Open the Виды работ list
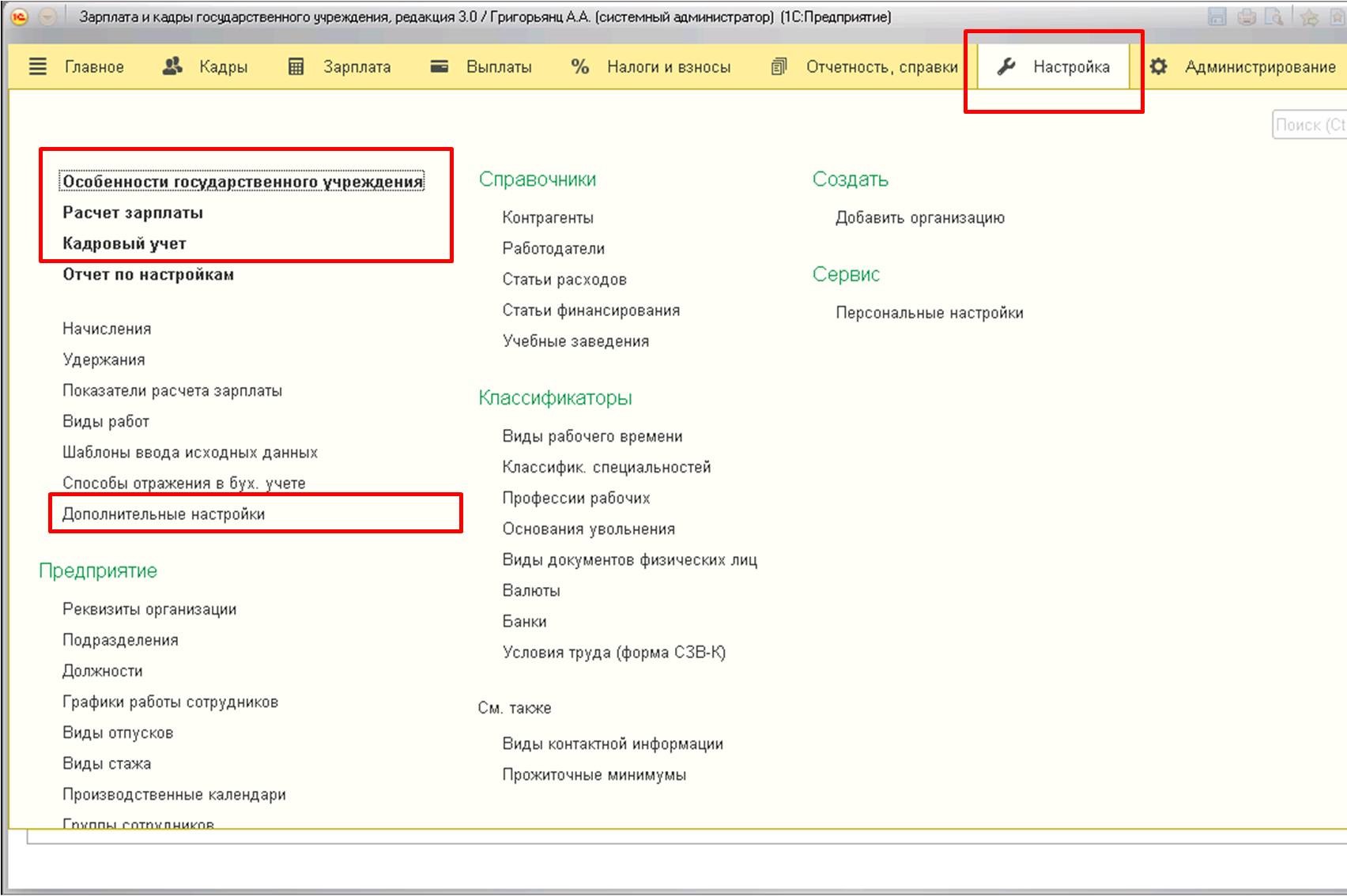The height and width of the screenshot is (896, 1347). click(x=106, y=421)
